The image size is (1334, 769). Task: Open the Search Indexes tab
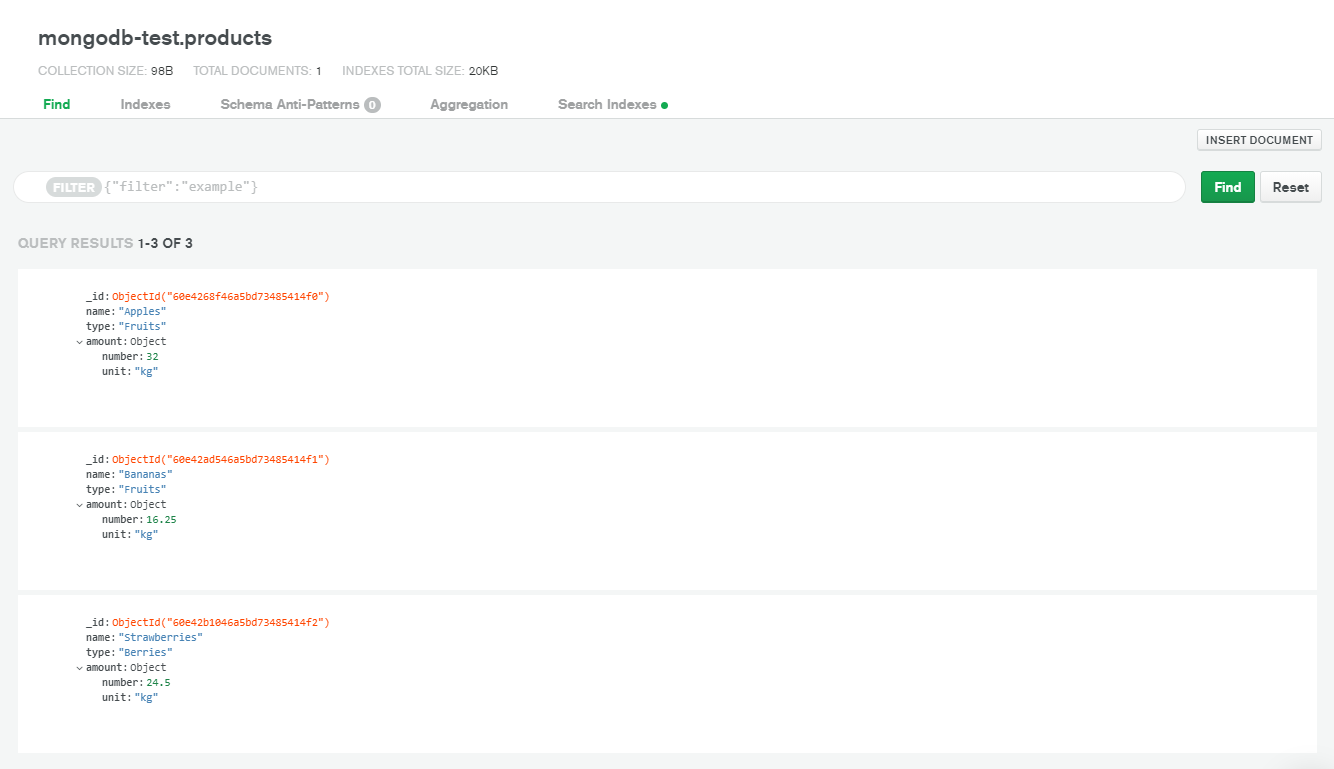tap(607, 104)
